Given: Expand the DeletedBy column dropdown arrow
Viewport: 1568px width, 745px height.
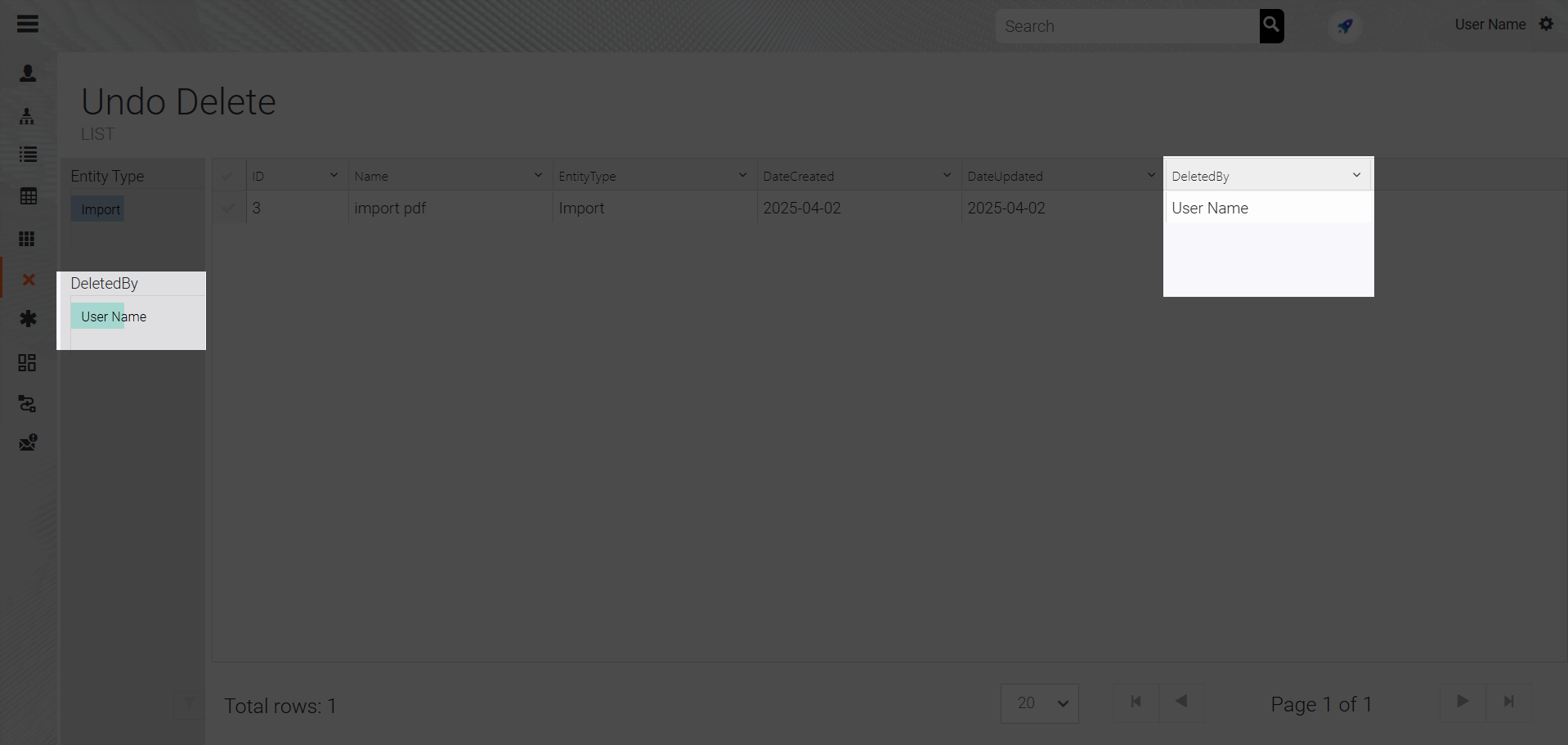Looking at the screenshot, I should pyautogui.click(x=1356, y=175).
